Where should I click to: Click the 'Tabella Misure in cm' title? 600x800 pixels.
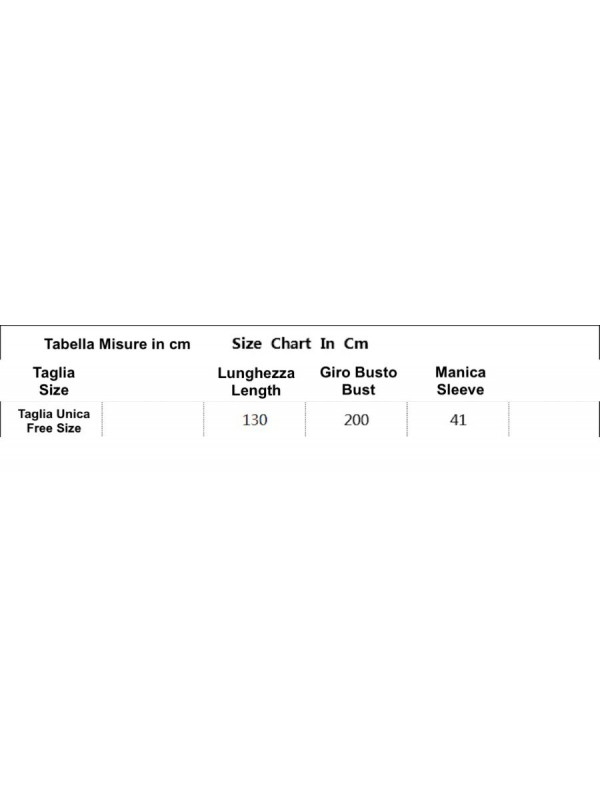point(117,344)
